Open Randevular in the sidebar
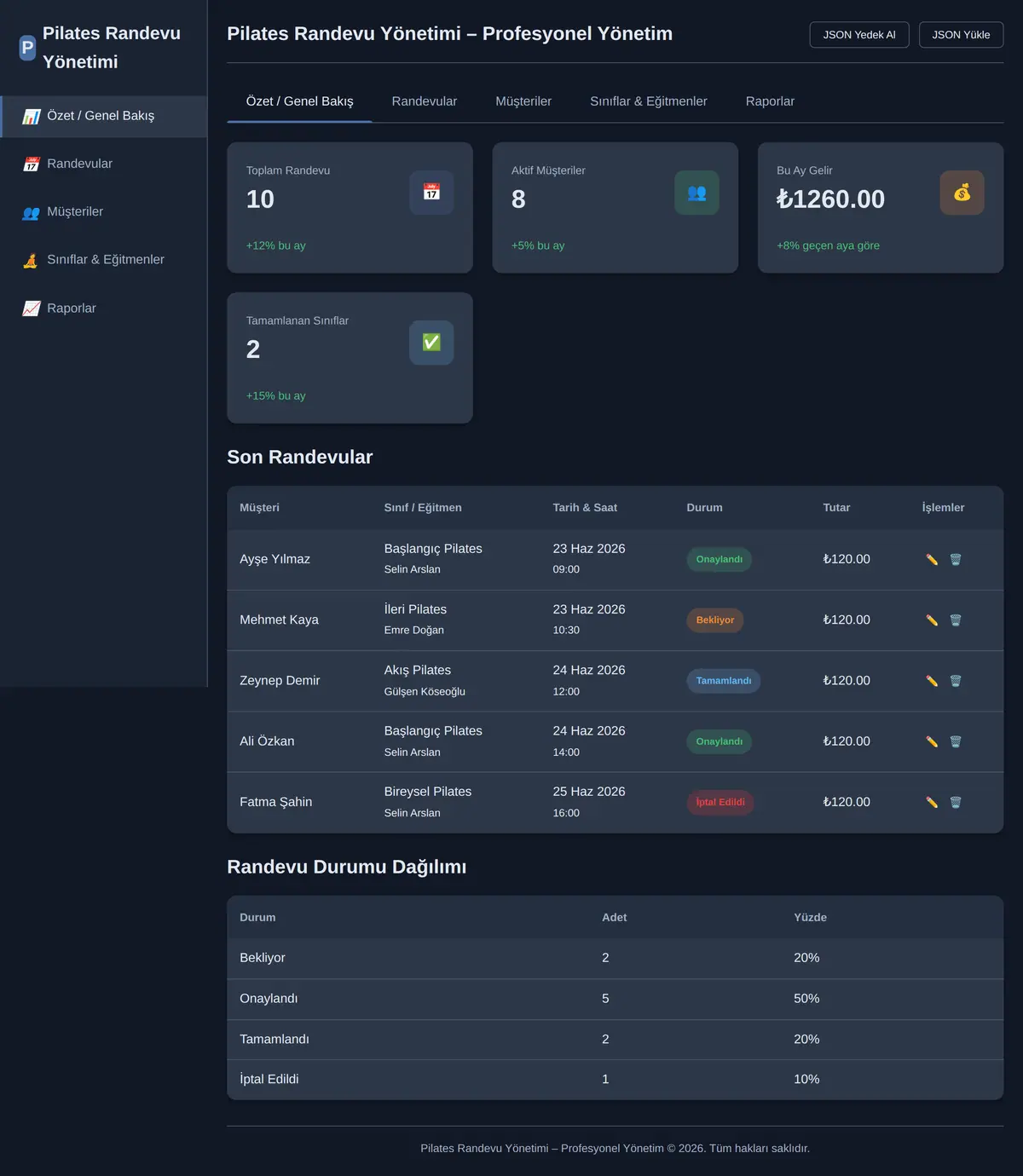Viewport: 1023px width, 1176px height. pos(103,164)
